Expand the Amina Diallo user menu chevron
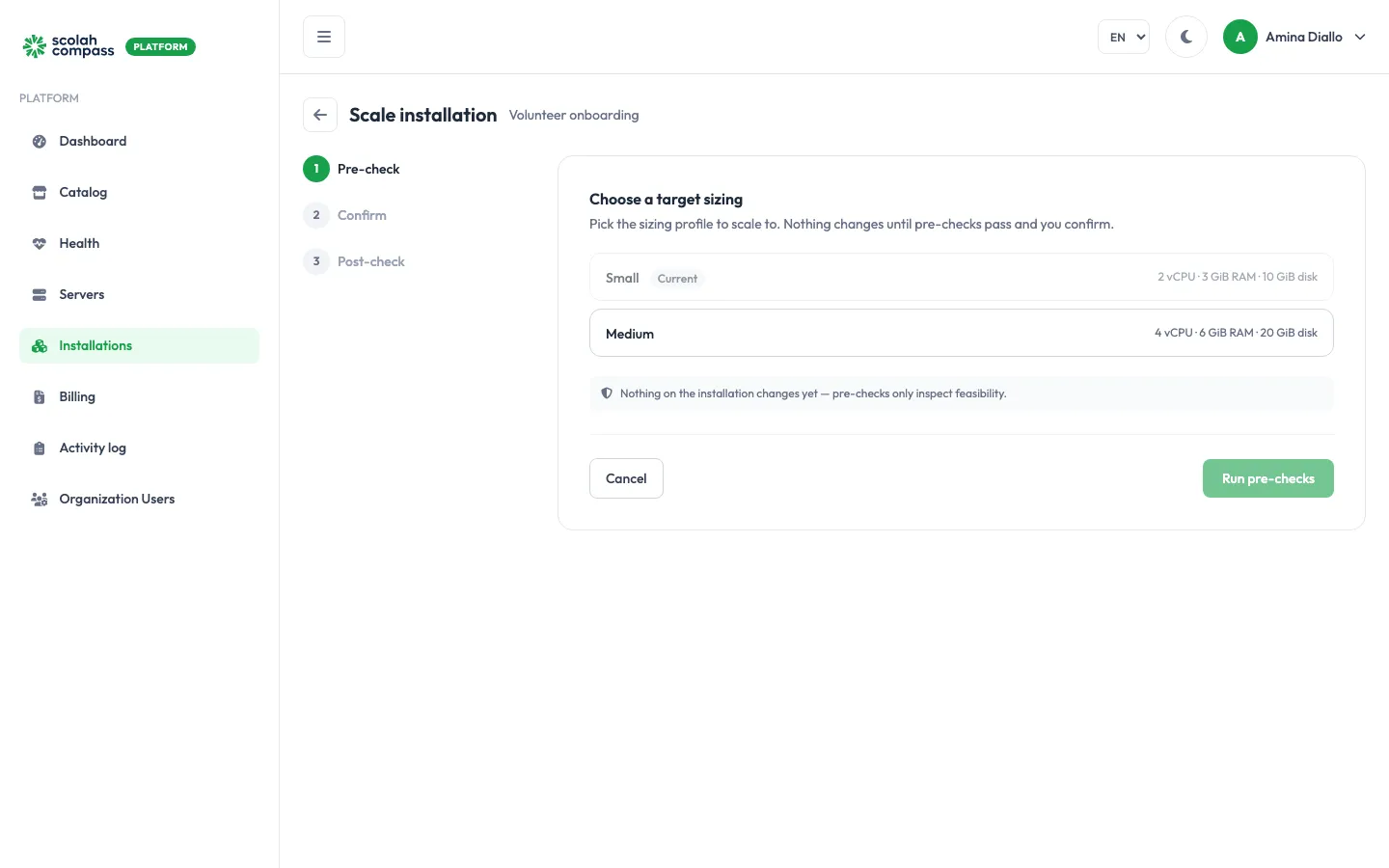Screen dimensions: 1389x868 [x=1360, y=37]
